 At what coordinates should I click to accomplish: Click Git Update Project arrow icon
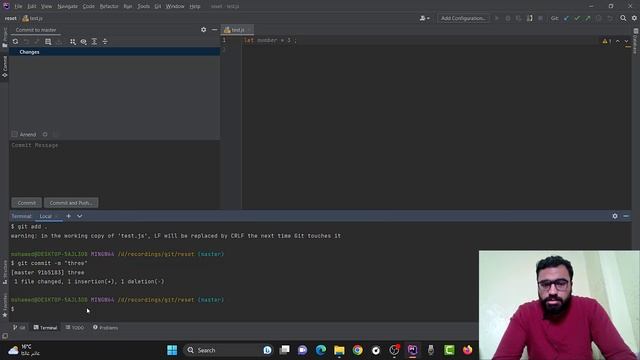566,18
